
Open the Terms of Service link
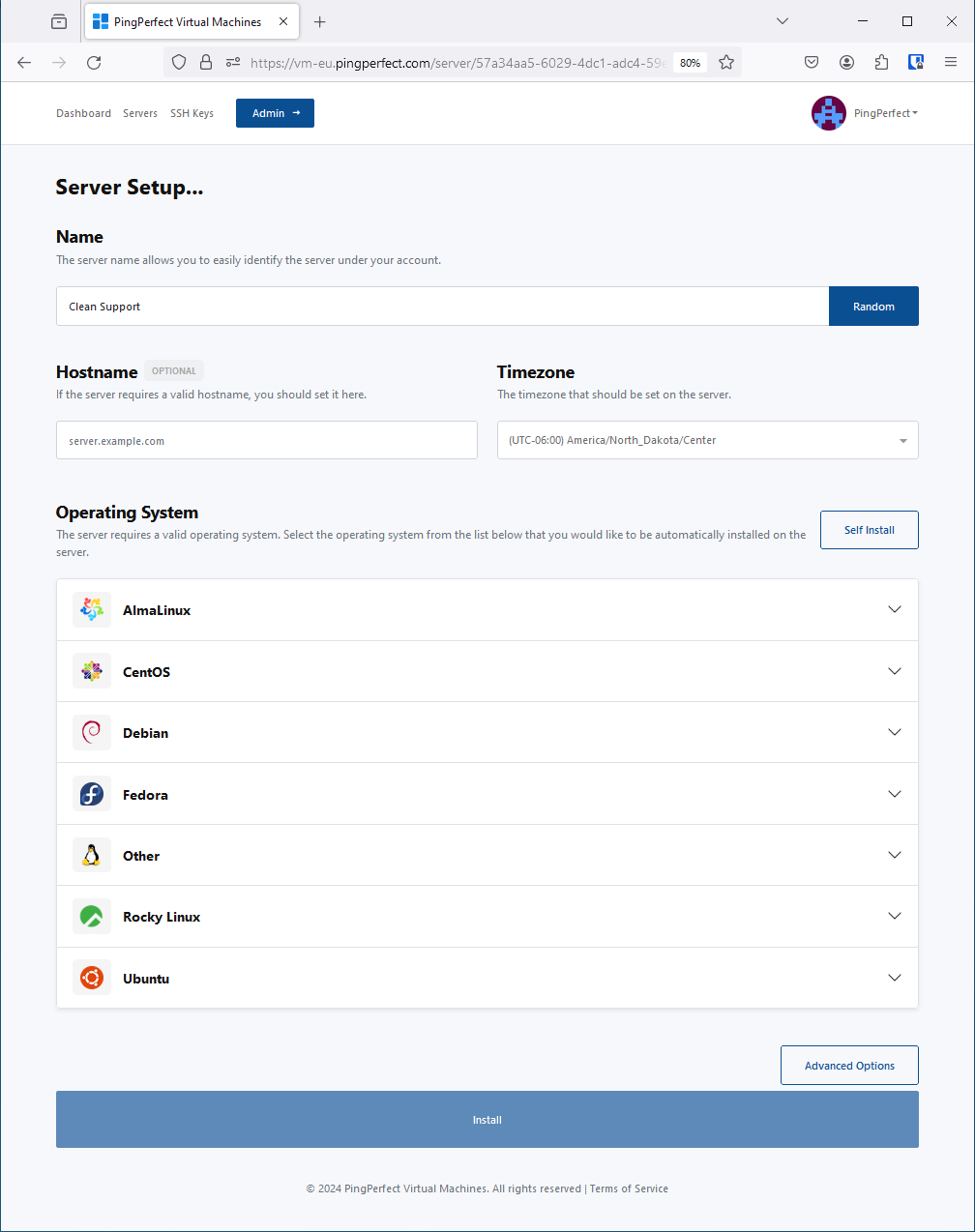click(629, 1188)
